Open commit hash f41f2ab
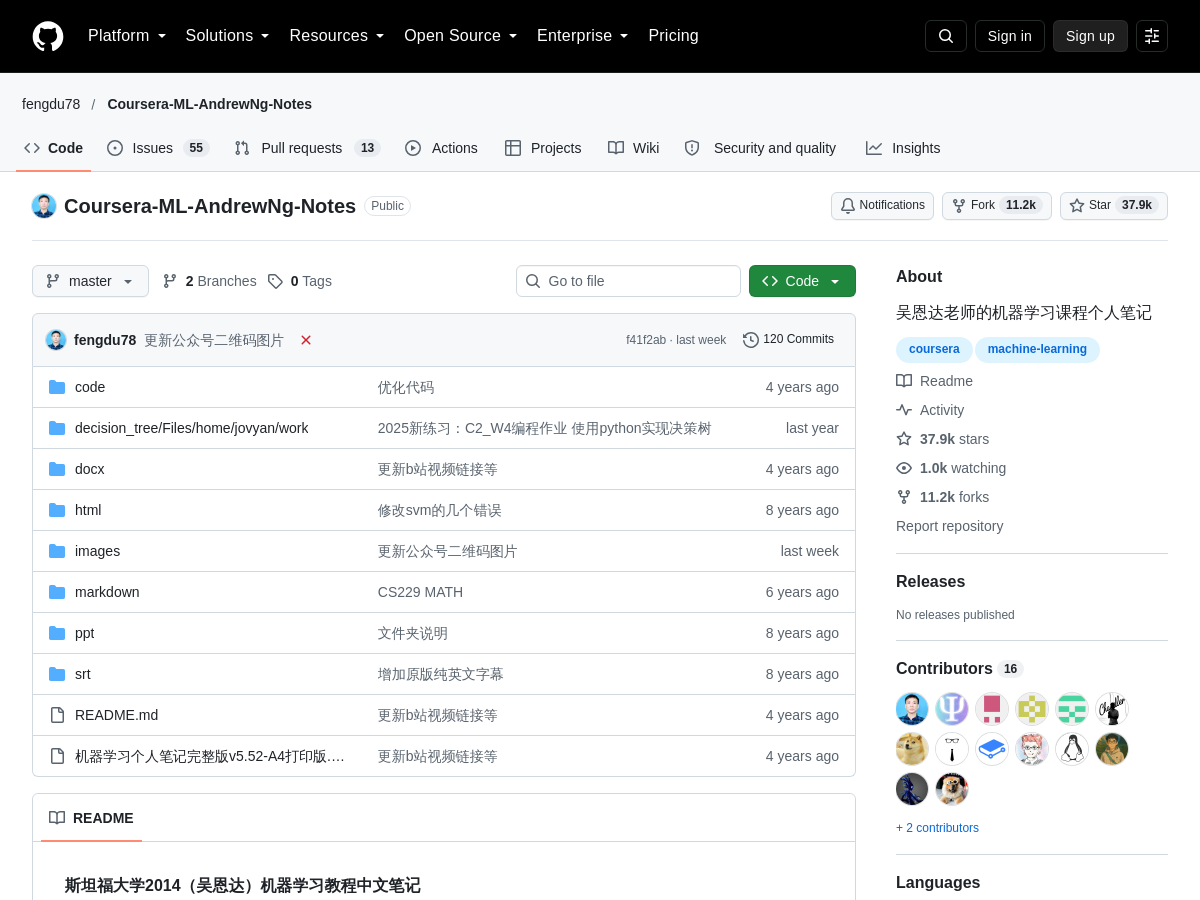Image resolution: width=1200 pixels, height=900 pixels. [x=646, y=340]
